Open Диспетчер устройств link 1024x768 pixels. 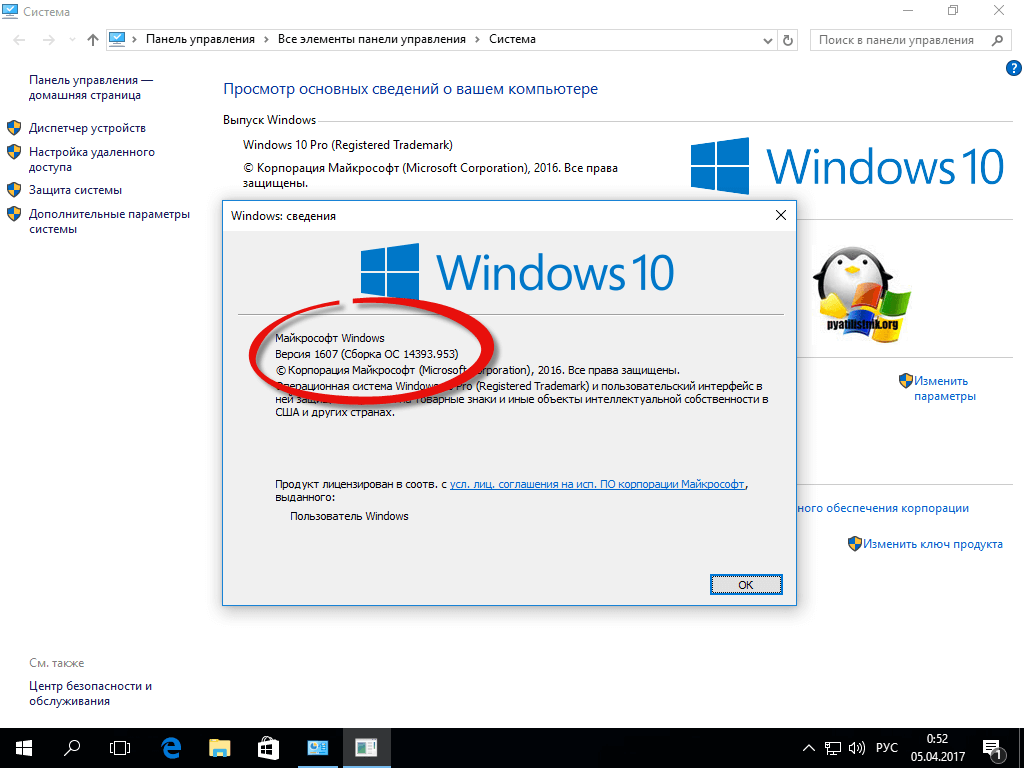coord(87,128)
